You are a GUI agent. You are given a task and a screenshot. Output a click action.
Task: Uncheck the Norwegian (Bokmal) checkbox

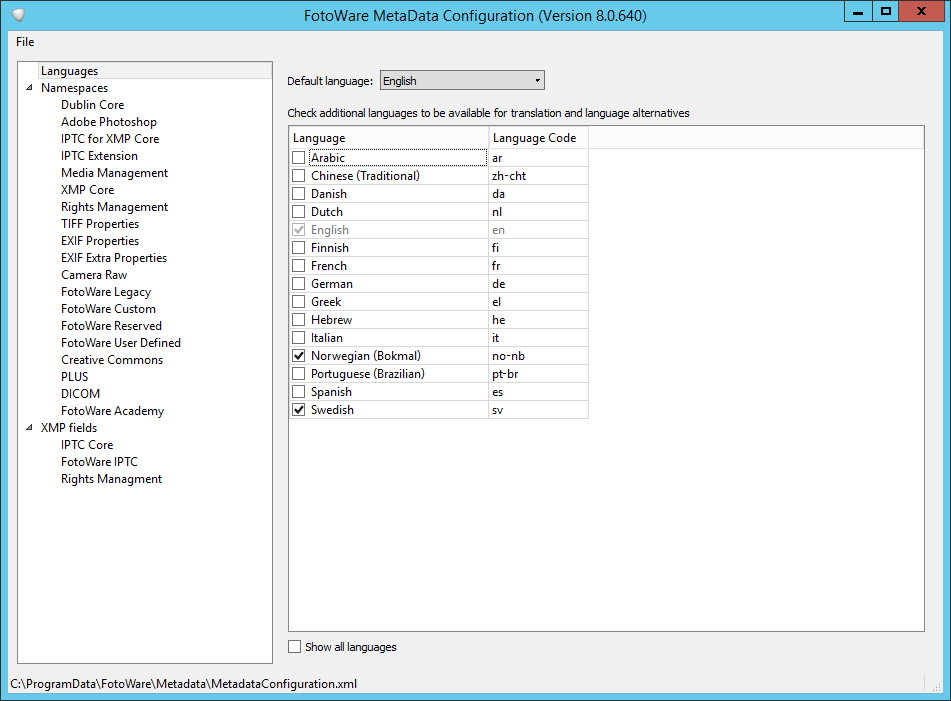tap(298, 356)
